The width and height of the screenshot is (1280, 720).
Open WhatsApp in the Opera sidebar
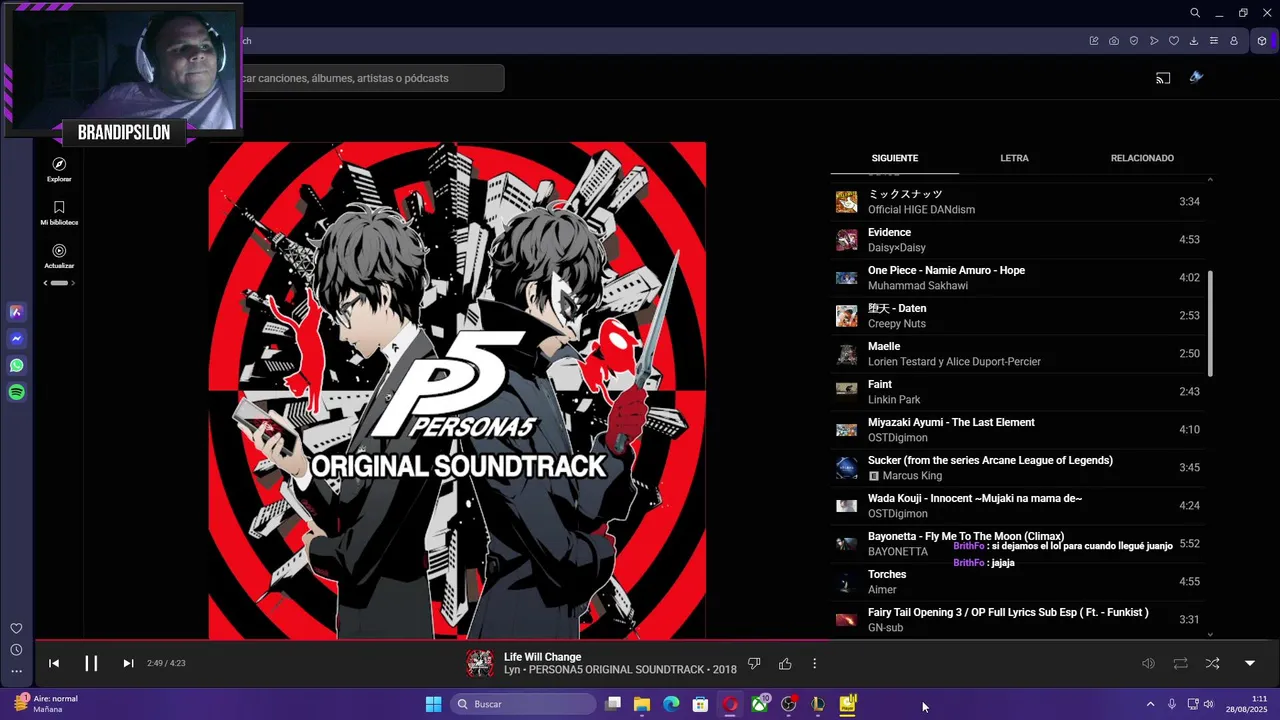pos(17,366)
